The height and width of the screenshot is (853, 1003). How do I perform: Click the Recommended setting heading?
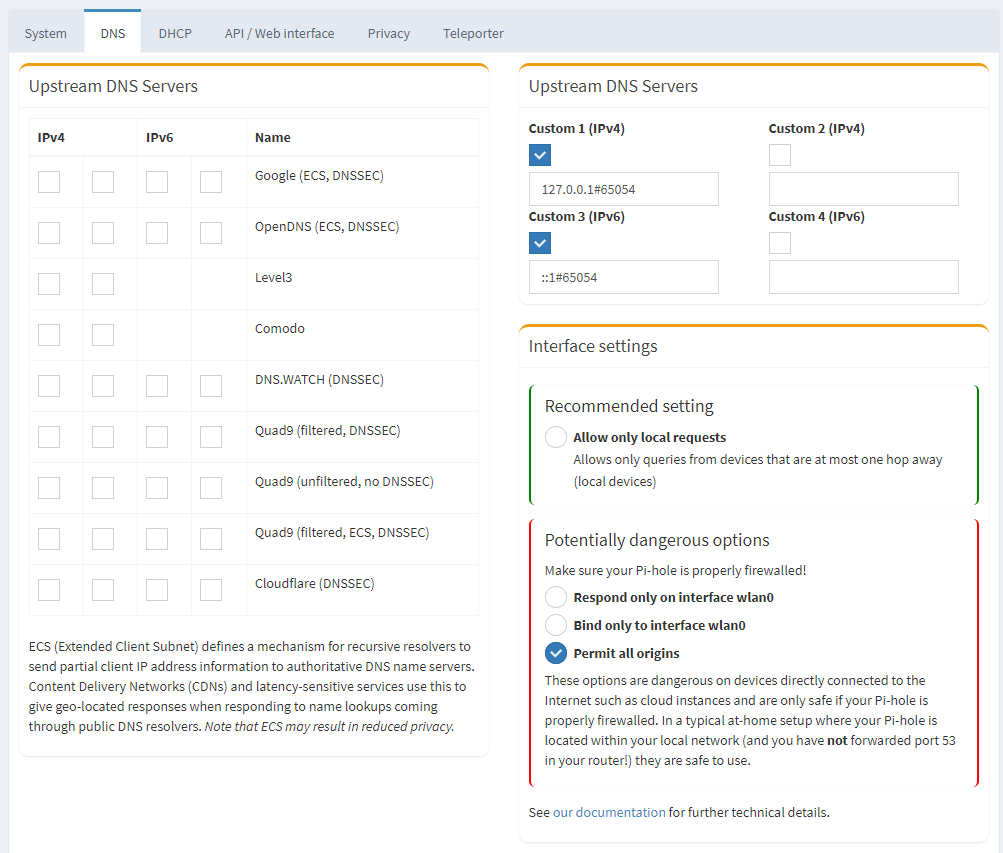629,406
